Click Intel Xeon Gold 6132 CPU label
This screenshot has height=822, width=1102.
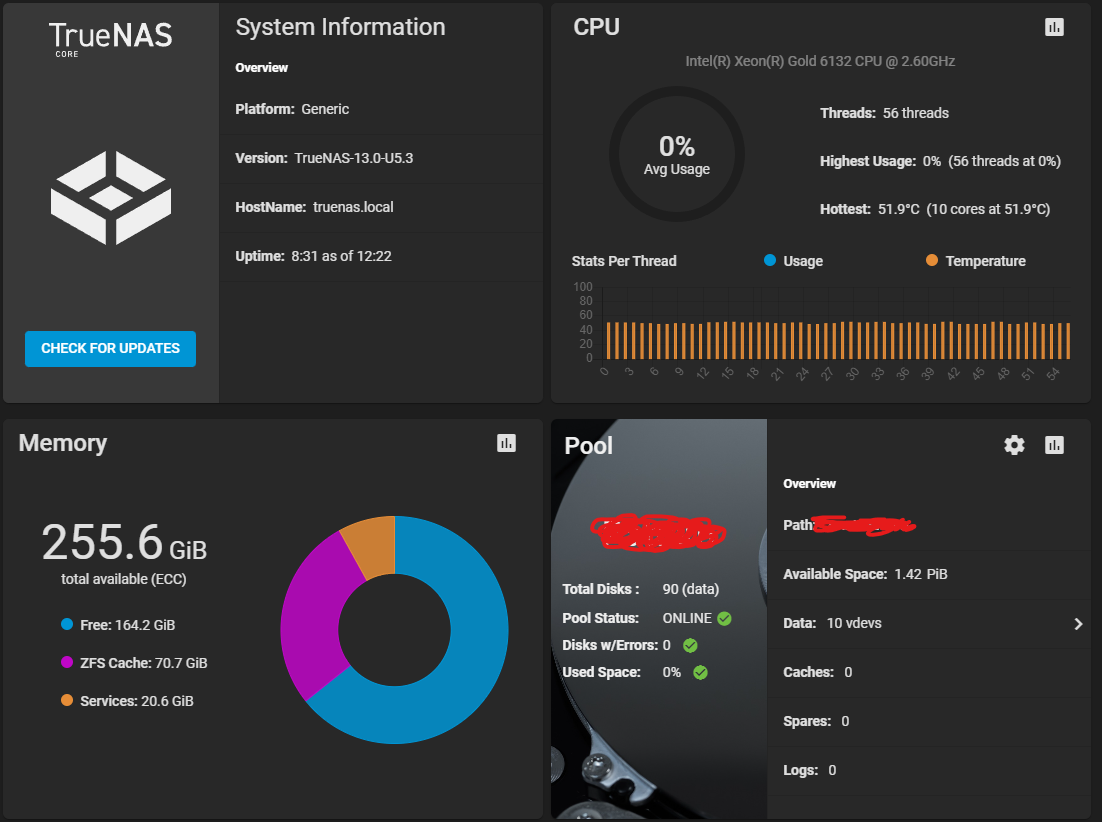point(820,61)
